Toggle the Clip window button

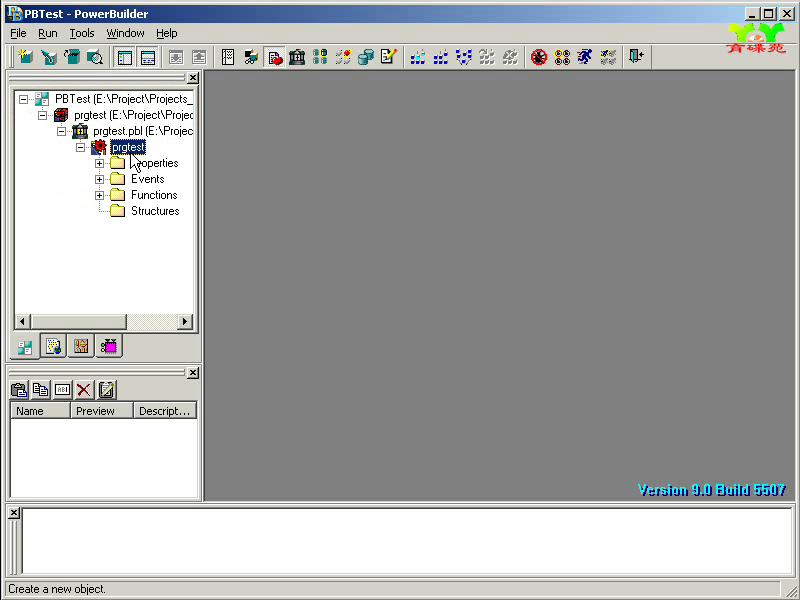click(274, 57)
